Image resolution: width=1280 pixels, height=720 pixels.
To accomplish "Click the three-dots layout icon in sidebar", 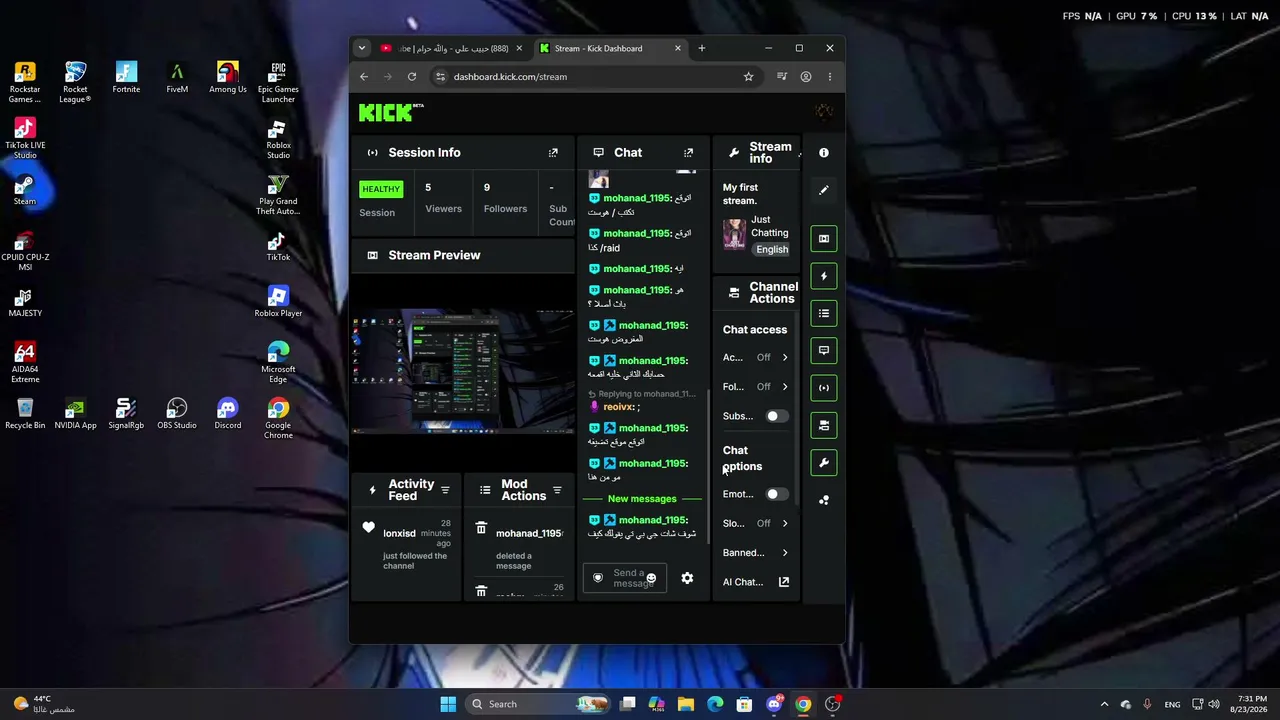I will coord(824,500).
